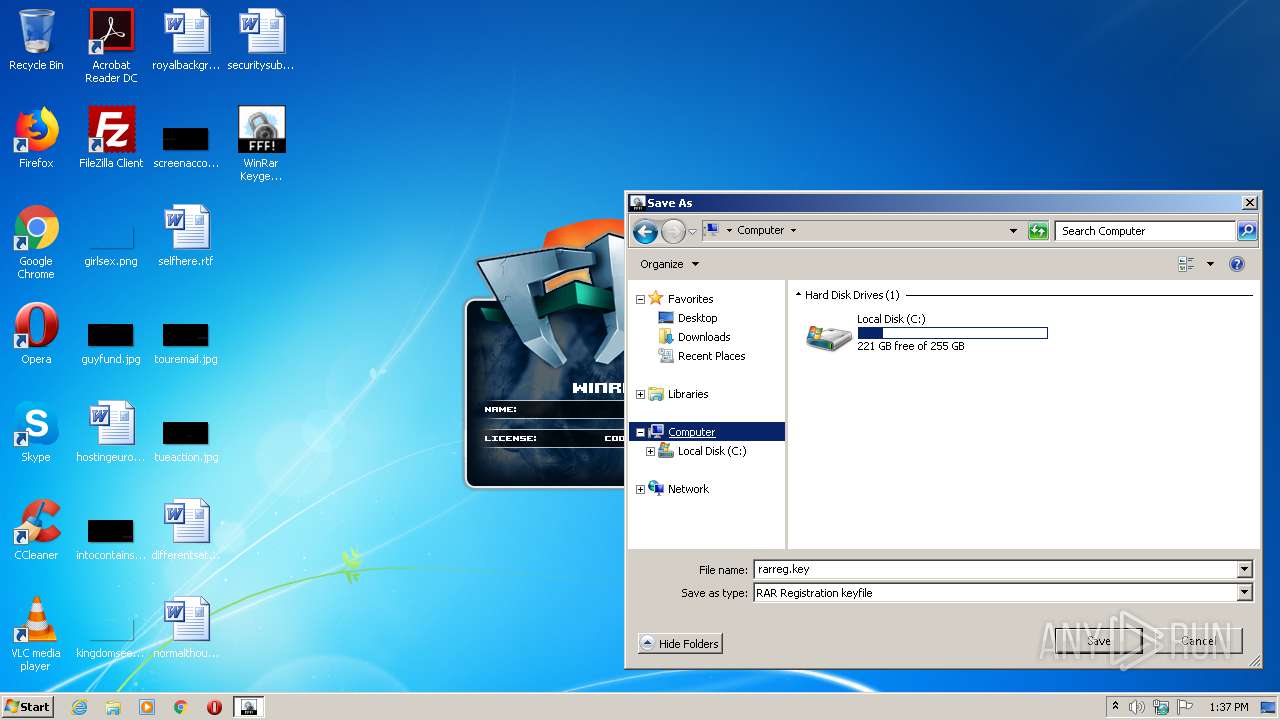
Task: Click the taskbar clock showing 1:37 PM
Action: (1228, 707)
